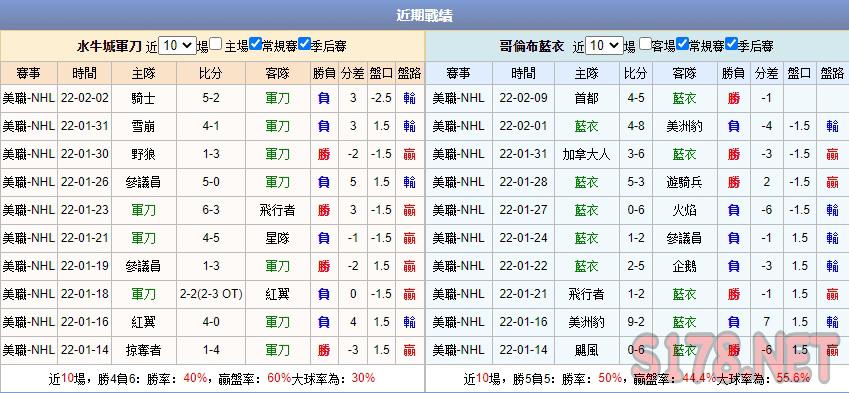Click 颶風 home team on 22-01-14 right table

coord(586,350)
